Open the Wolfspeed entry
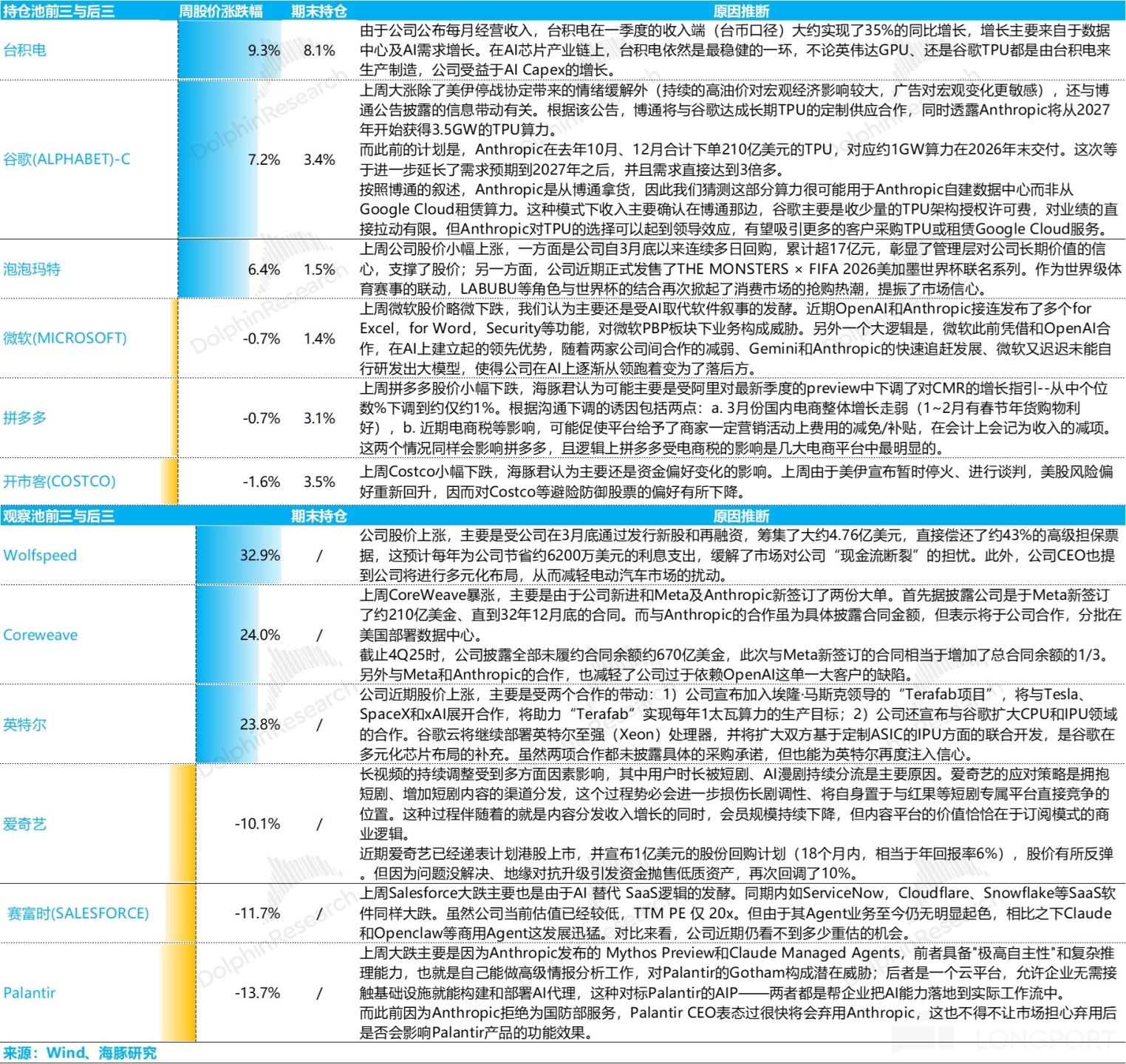Viewport: 1126px width, 1064px height. [40, 556]
